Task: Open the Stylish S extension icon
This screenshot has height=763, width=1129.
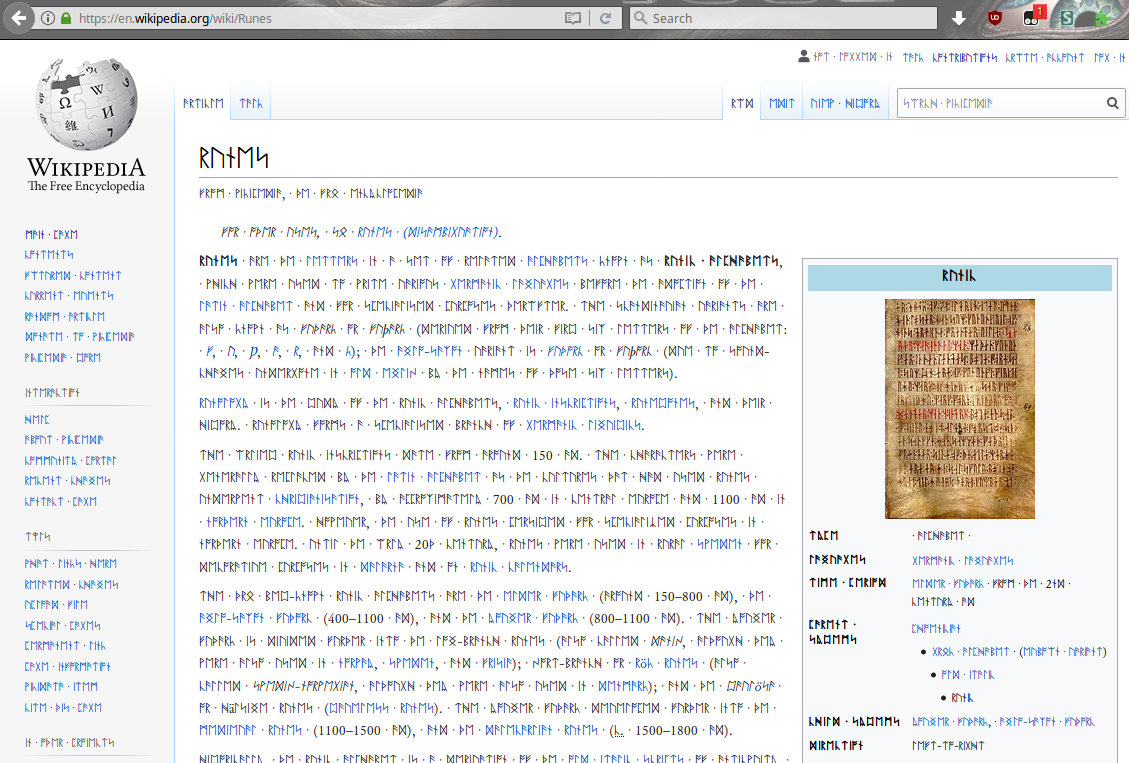Action: [1067, 18]
